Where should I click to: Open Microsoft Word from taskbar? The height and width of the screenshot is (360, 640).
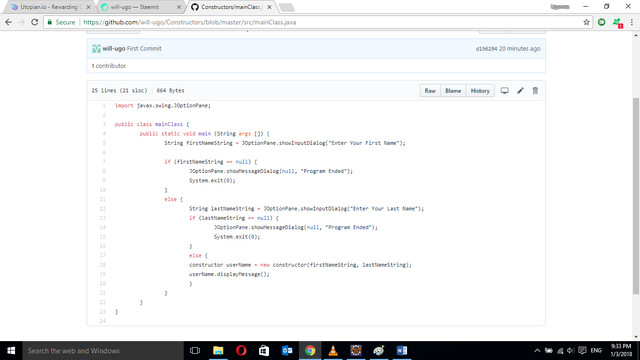tap(402, 351)
